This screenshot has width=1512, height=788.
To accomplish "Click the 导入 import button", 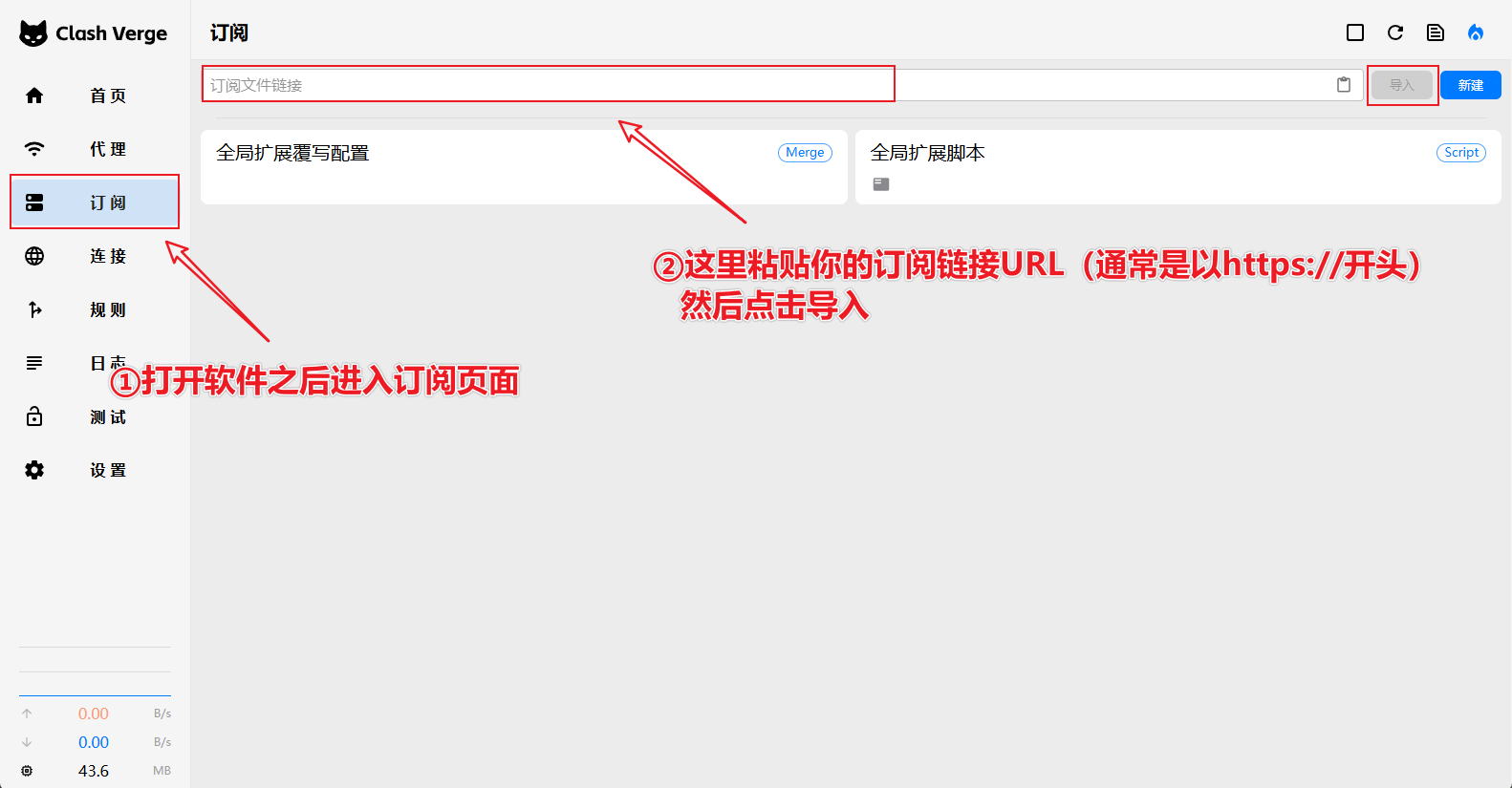I will tap(1402, 85).
